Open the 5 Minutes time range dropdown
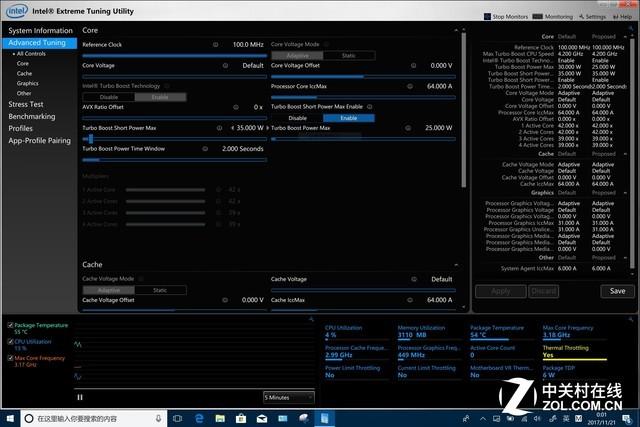The width and height of the screenshot is (640, 427). tap(289, 397)
